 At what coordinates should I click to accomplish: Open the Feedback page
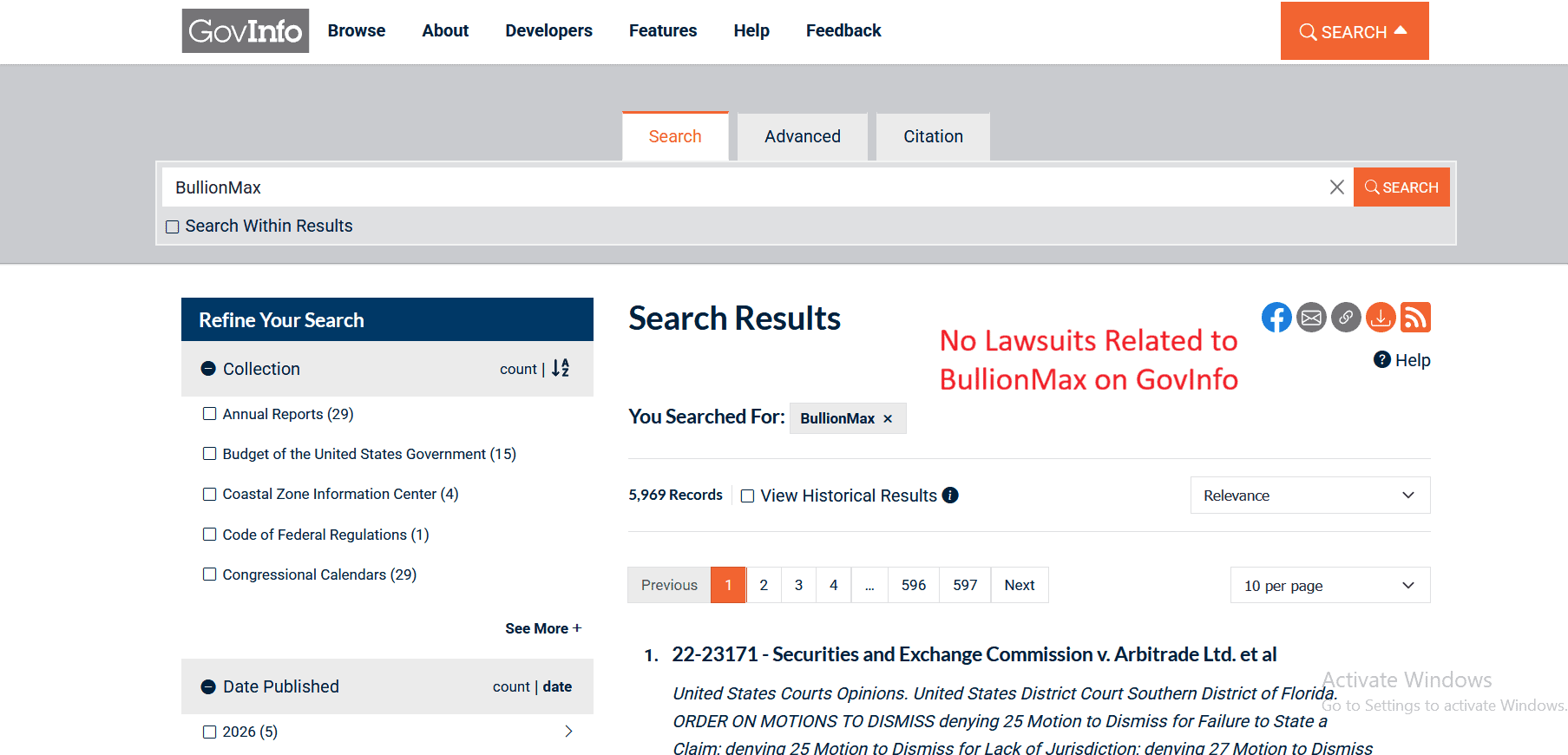[843, 30]
